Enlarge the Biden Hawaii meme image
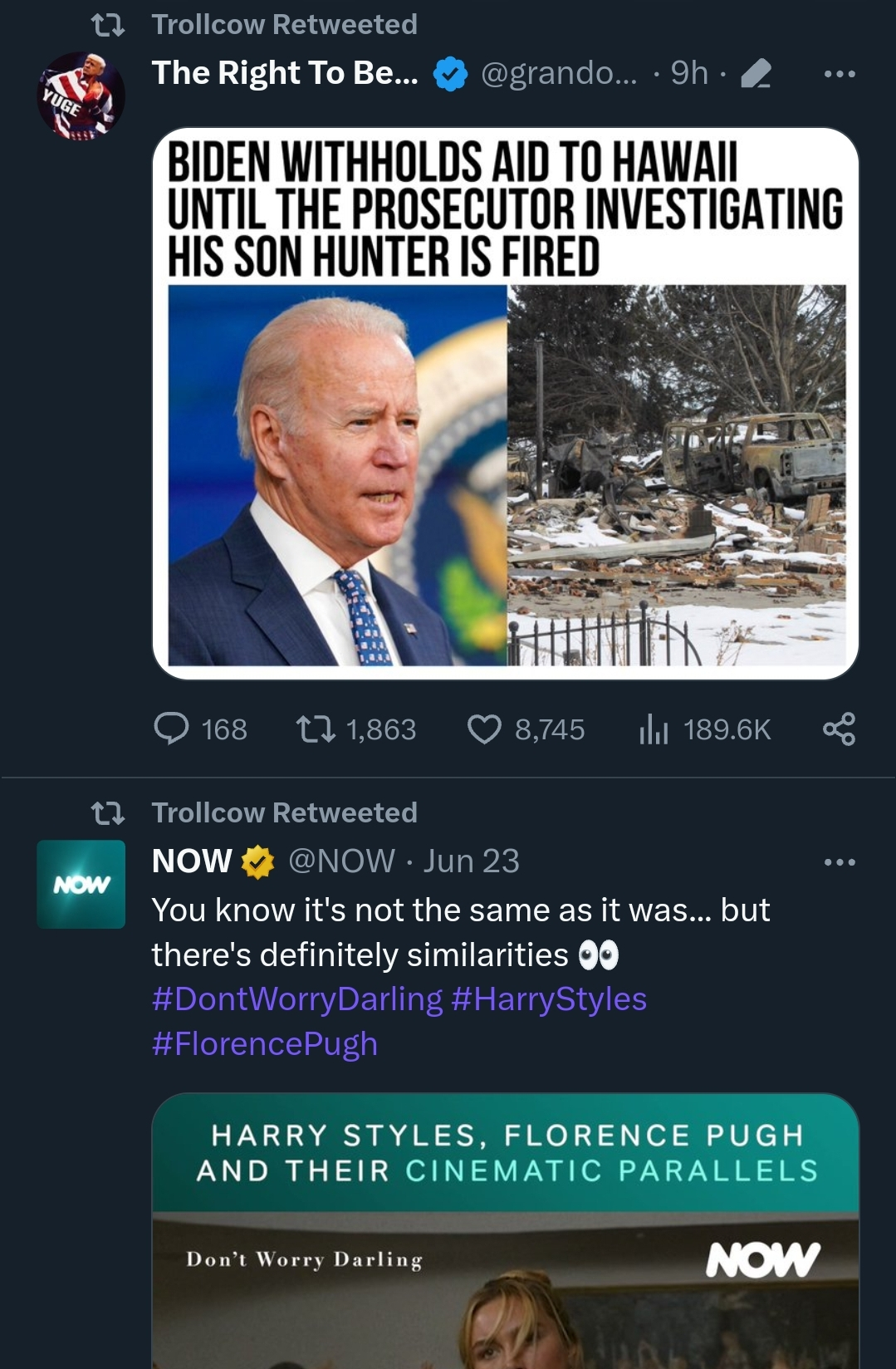896x1369 pixels. (505, 404)
